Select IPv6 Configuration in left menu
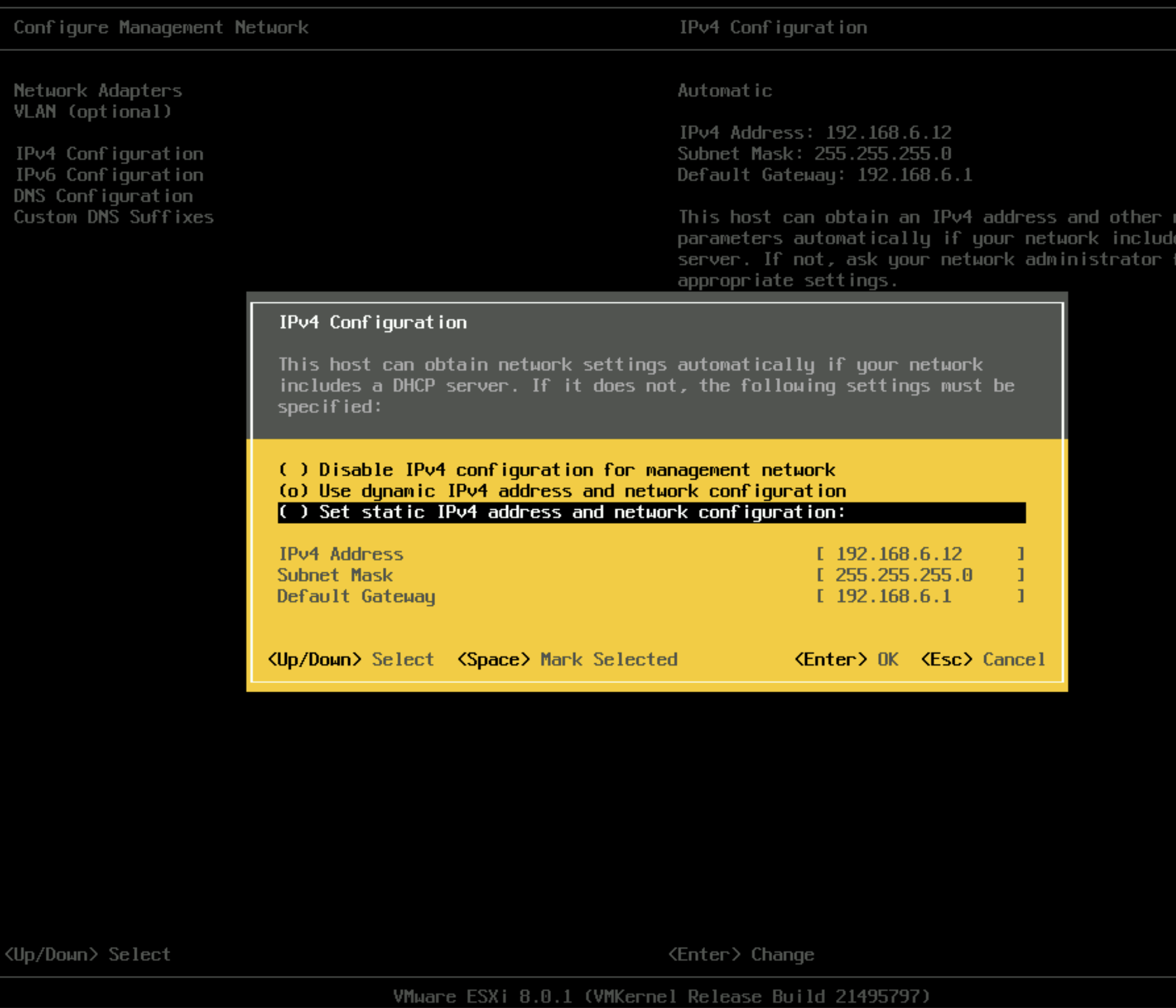 pyautogui.click(x=109, y=175)
